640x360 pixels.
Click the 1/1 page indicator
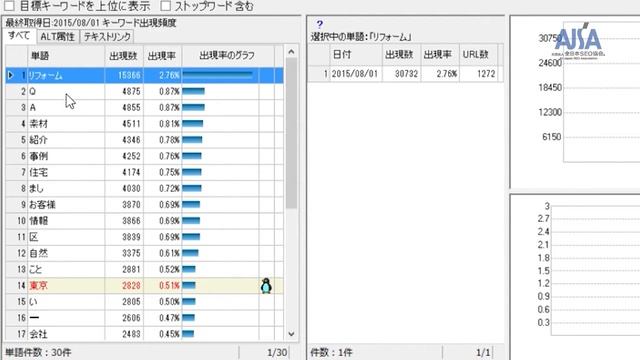coord(483,352)
